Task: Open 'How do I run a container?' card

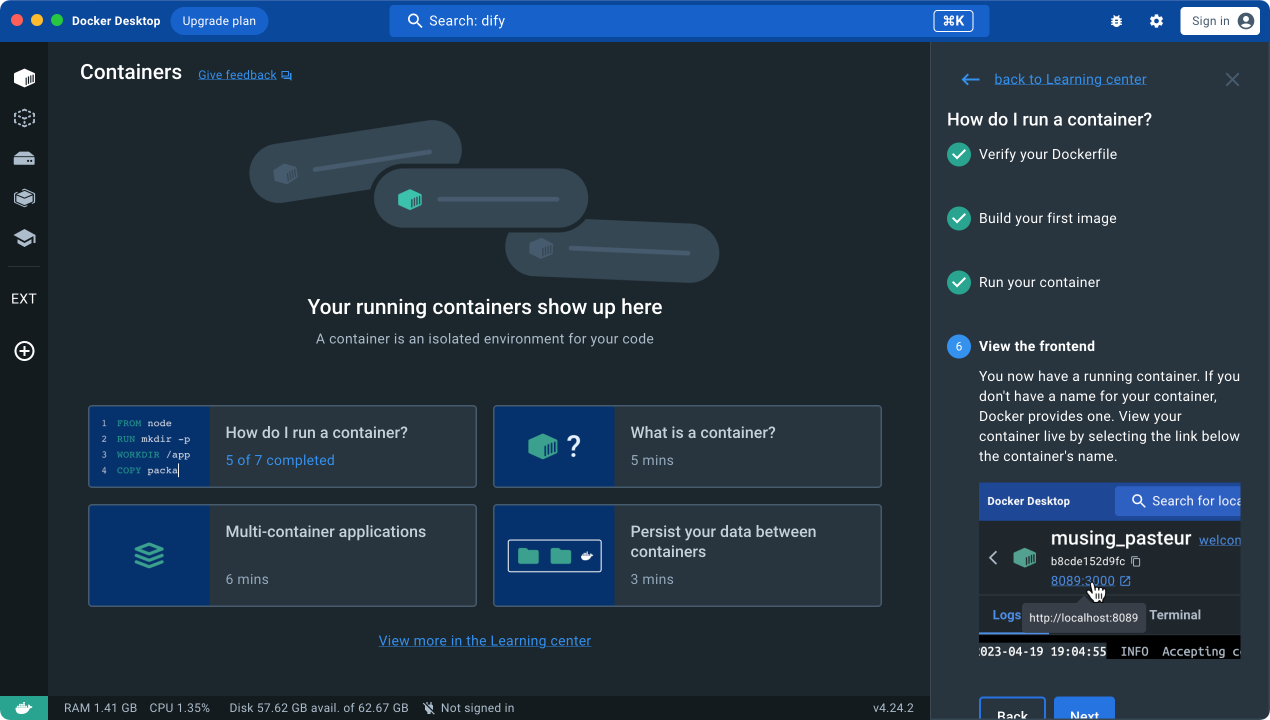Action: [282, 446]
